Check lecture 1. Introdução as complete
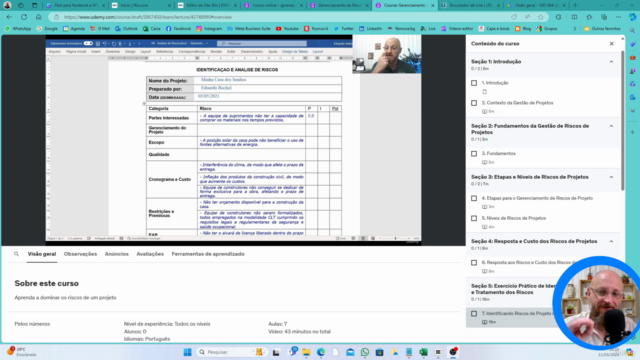The width and height of the screenshot is (640, 360). click(474, 83)
